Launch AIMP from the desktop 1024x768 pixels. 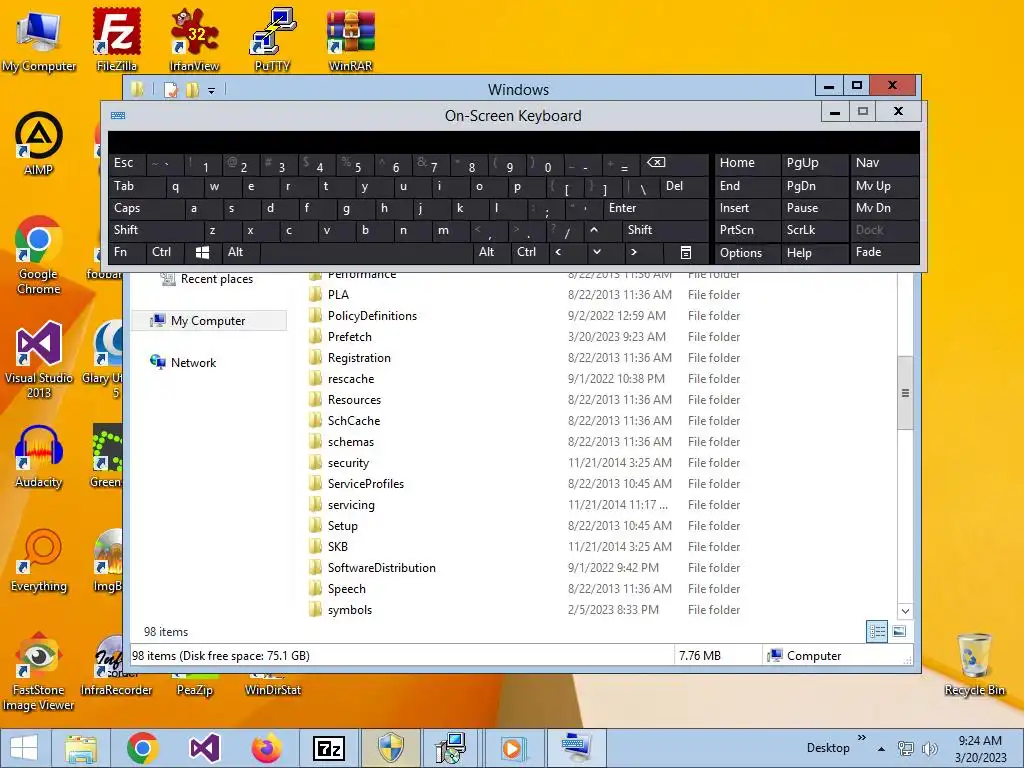[x=39, y=144]
